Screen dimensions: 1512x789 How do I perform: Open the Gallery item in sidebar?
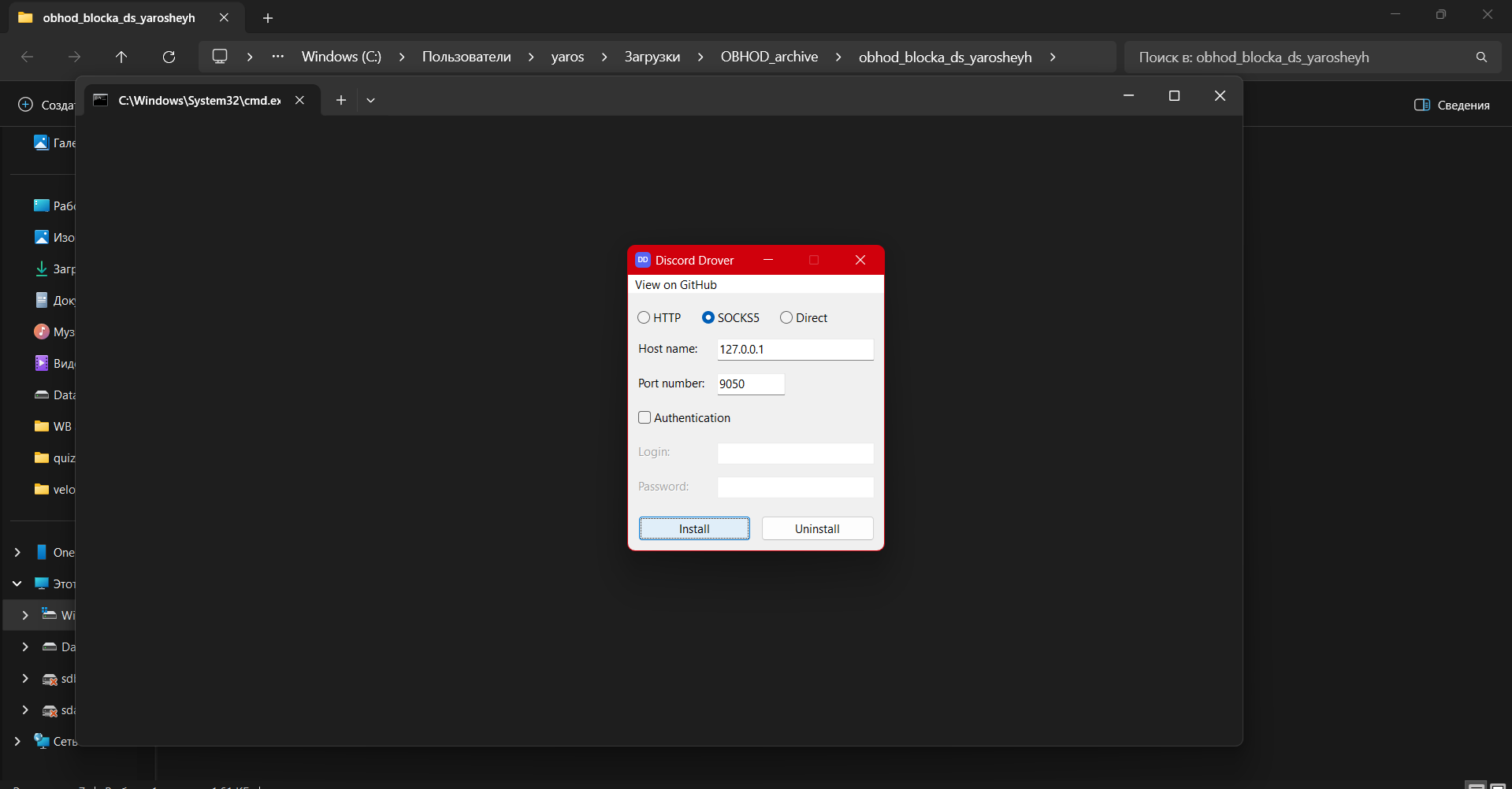coord(54,143)
